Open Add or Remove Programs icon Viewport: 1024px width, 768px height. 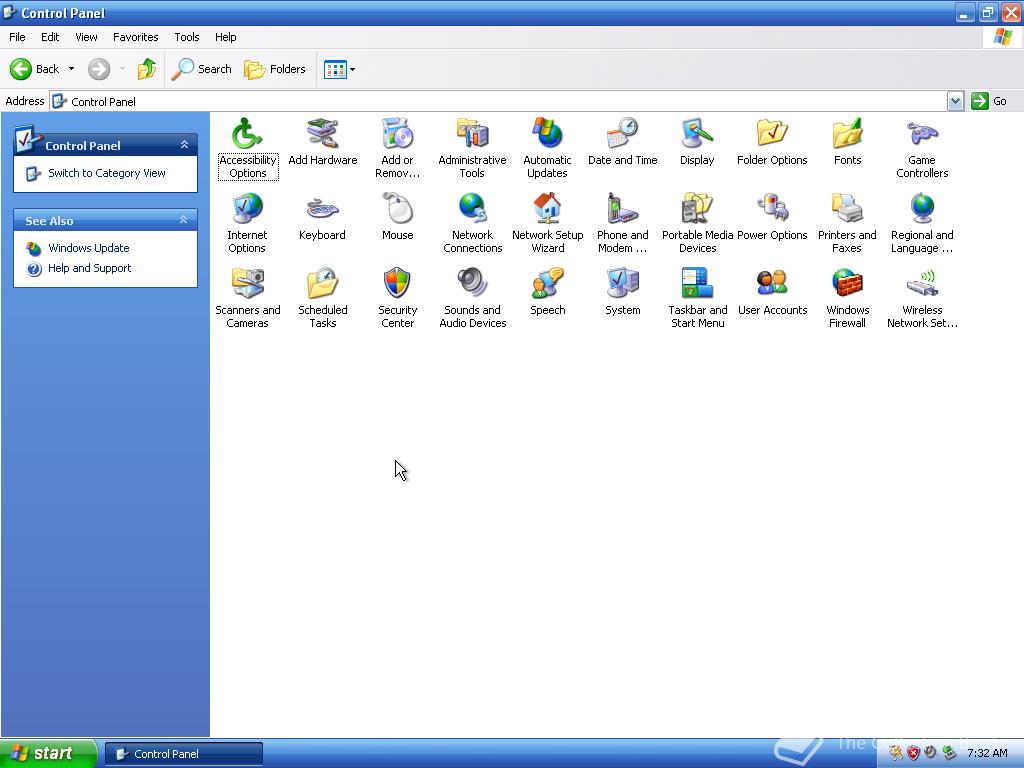point(397,148)
